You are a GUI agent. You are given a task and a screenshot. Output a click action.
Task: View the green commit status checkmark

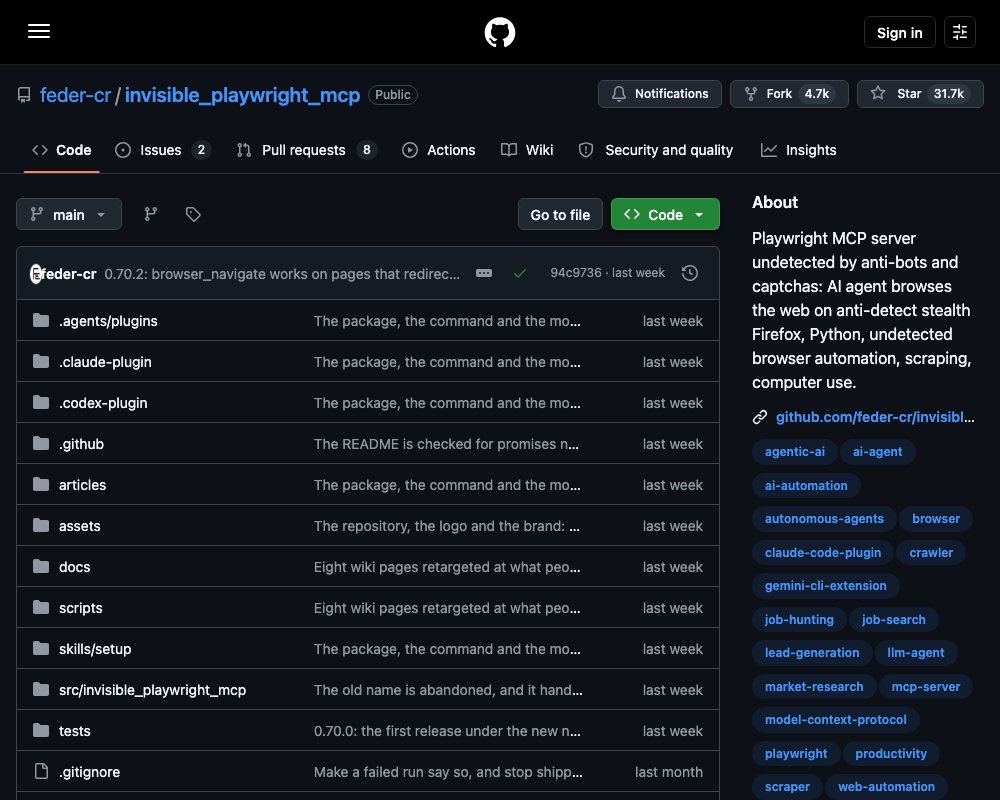[x=520, y=273]
